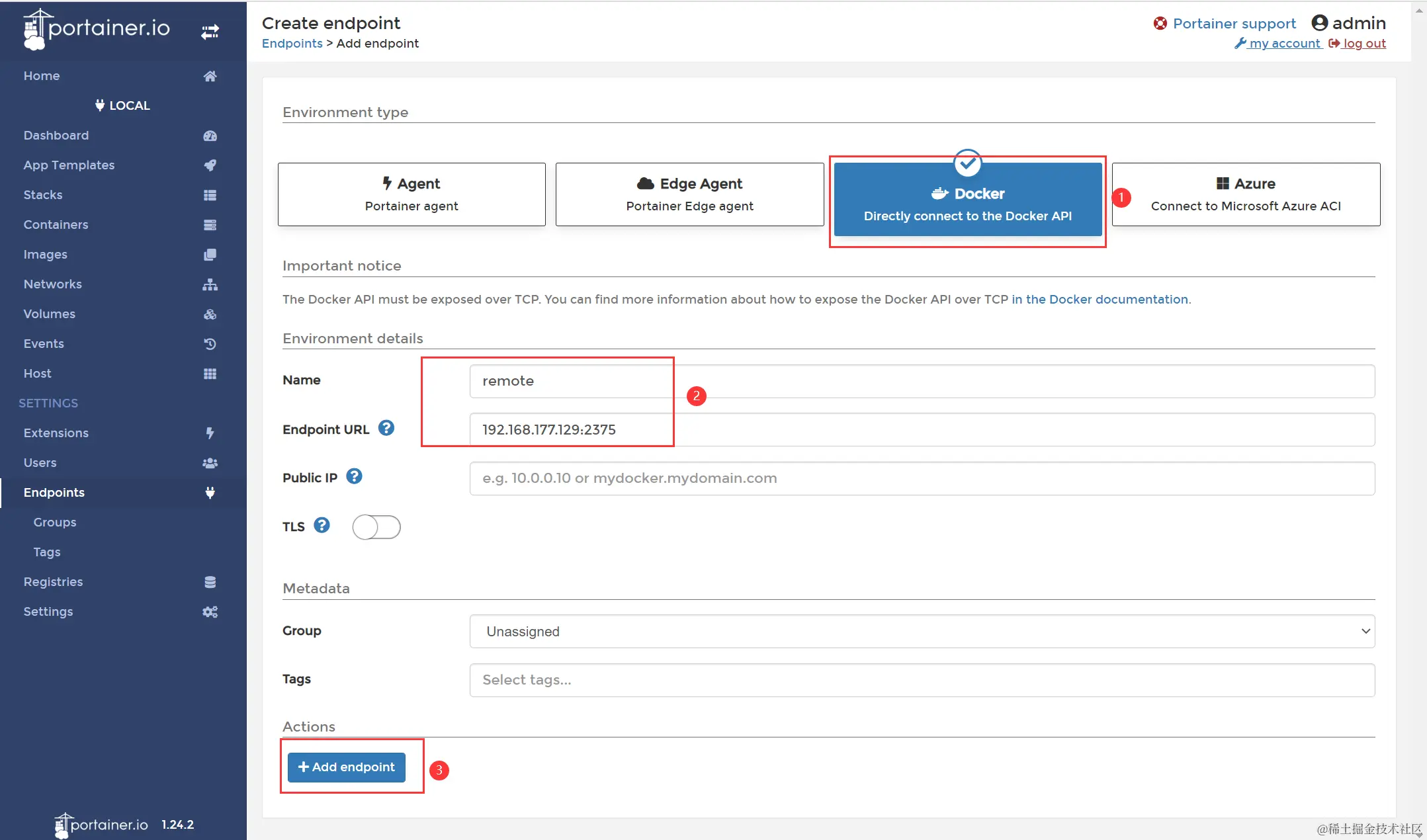Click the Endpoint URL help question icon

[386, 428]
